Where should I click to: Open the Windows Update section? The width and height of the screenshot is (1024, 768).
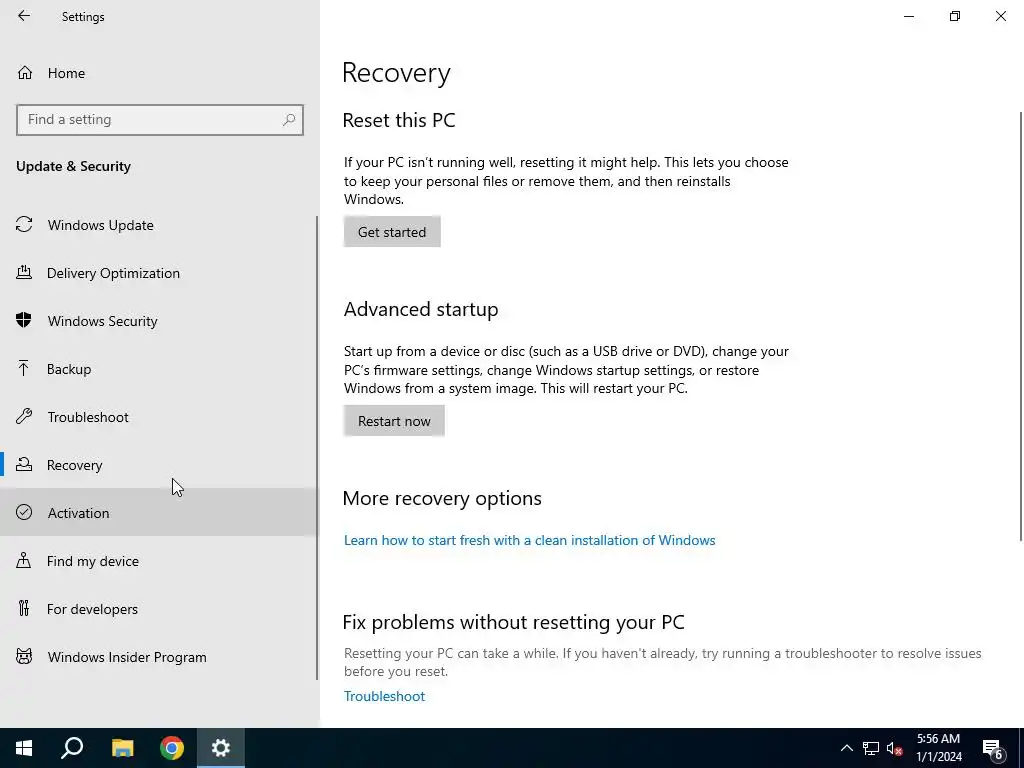(x=101, y=225)
